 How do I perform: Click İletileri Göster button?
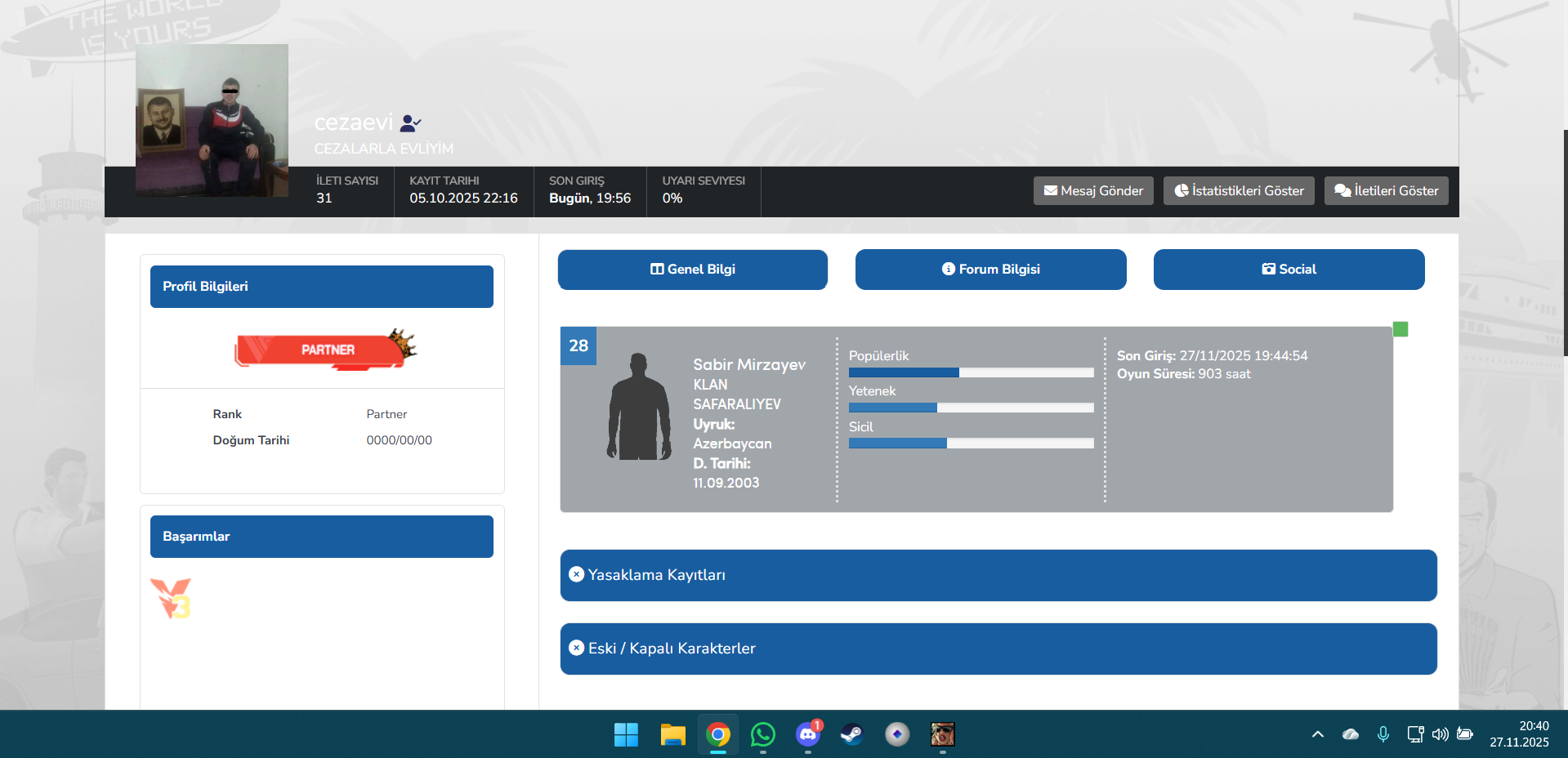tap(1386, 191)
